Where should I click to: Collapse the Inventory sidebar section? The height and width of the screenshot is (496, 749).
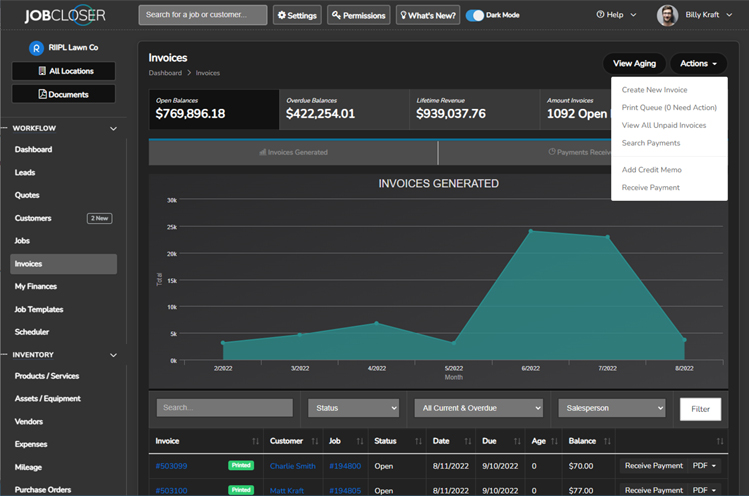point(113,354)
